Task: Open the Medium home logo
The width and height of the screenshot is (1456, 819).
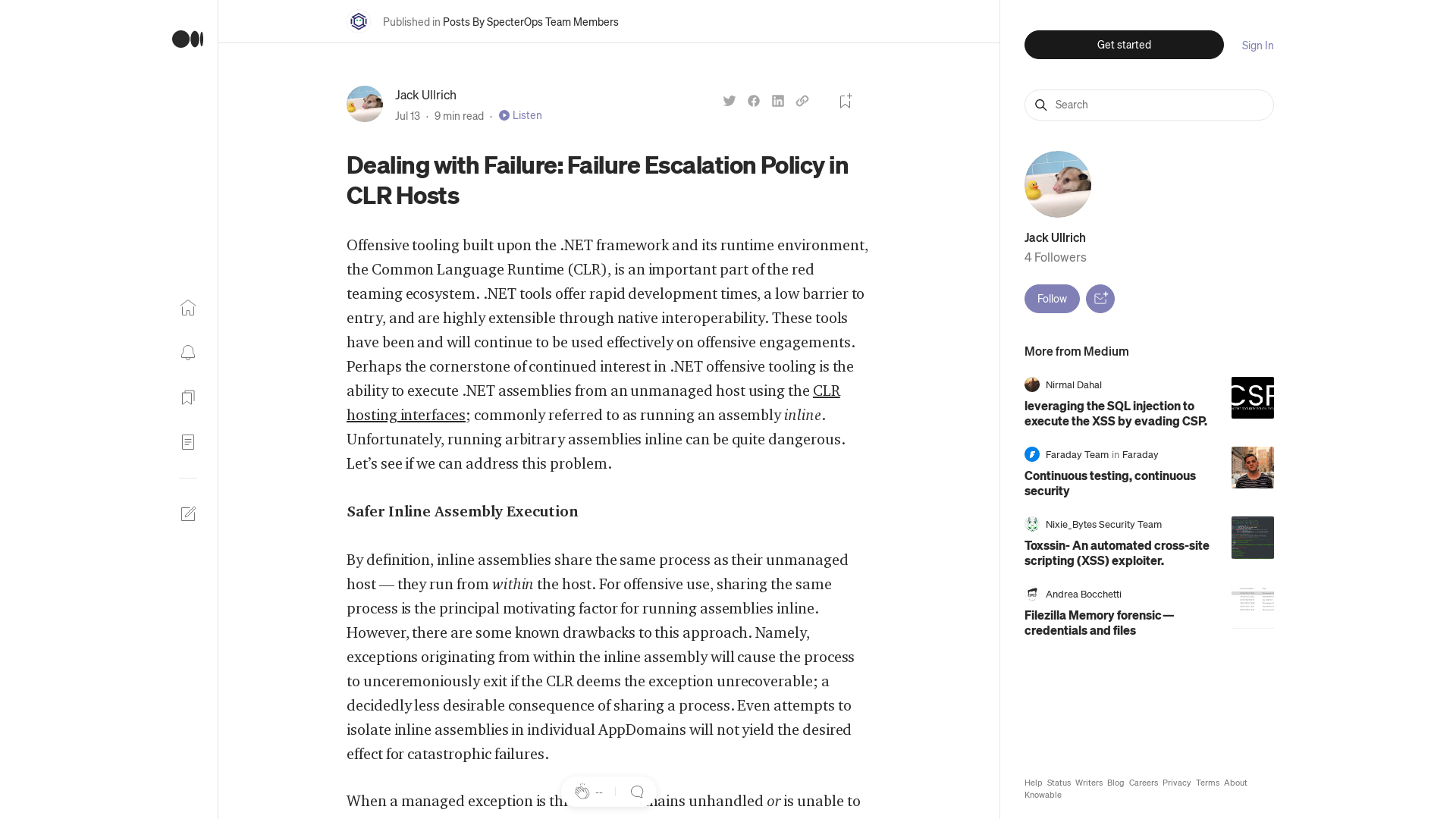Action: (187, 39)
